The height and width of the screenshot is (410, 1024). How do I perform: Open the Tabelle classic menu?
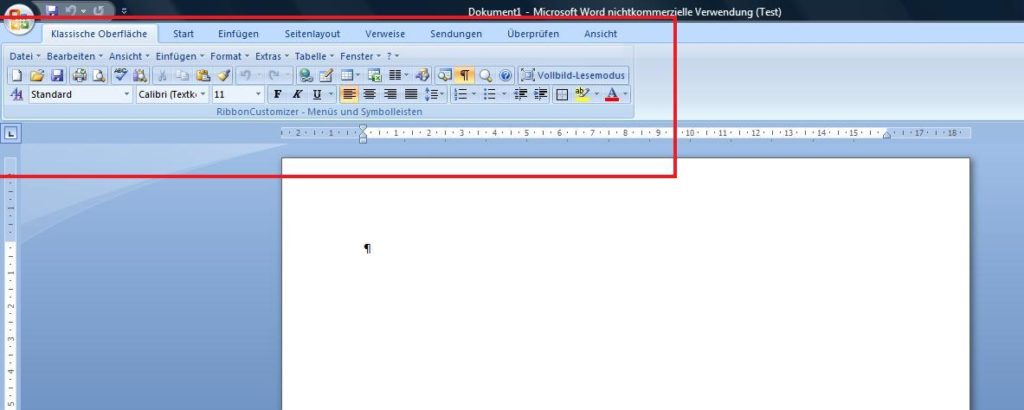[314, 56]
